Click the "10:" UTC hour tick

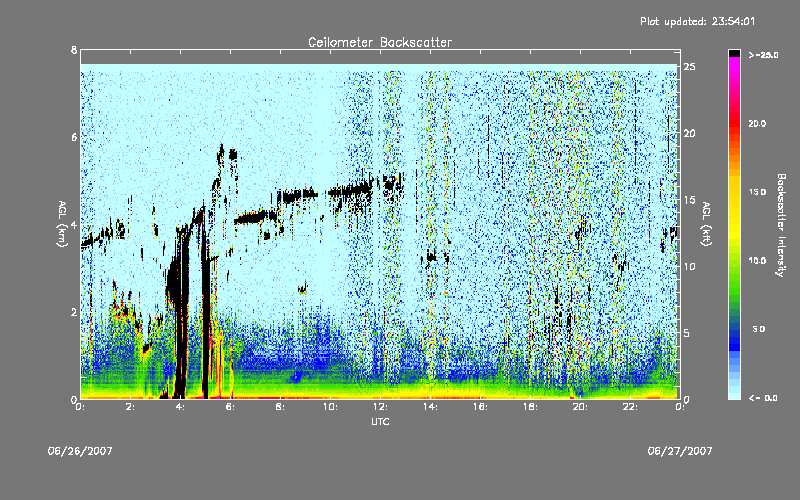tap(331, 407)
